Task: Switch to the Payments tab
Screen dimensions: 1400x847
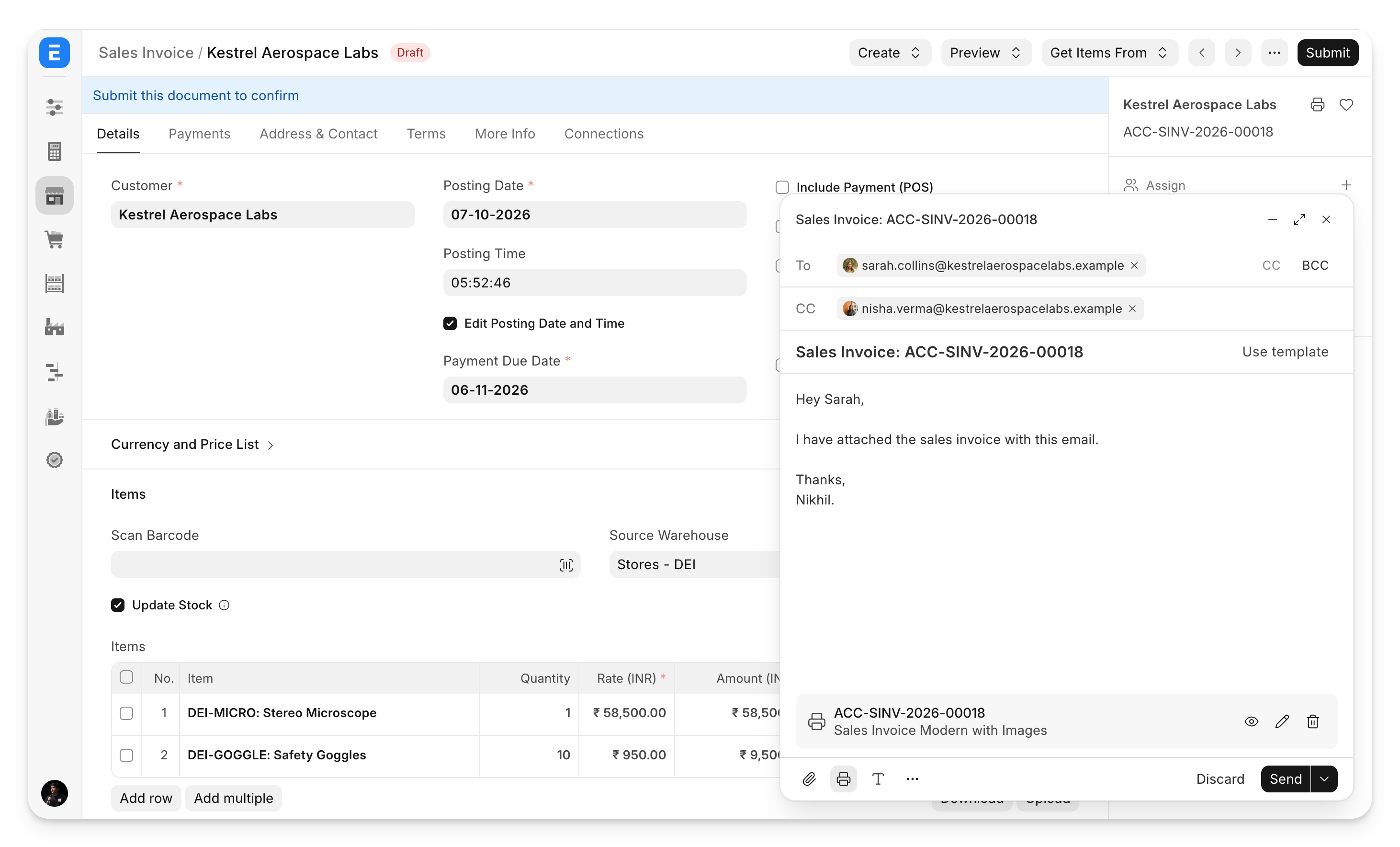Action: 199,134
